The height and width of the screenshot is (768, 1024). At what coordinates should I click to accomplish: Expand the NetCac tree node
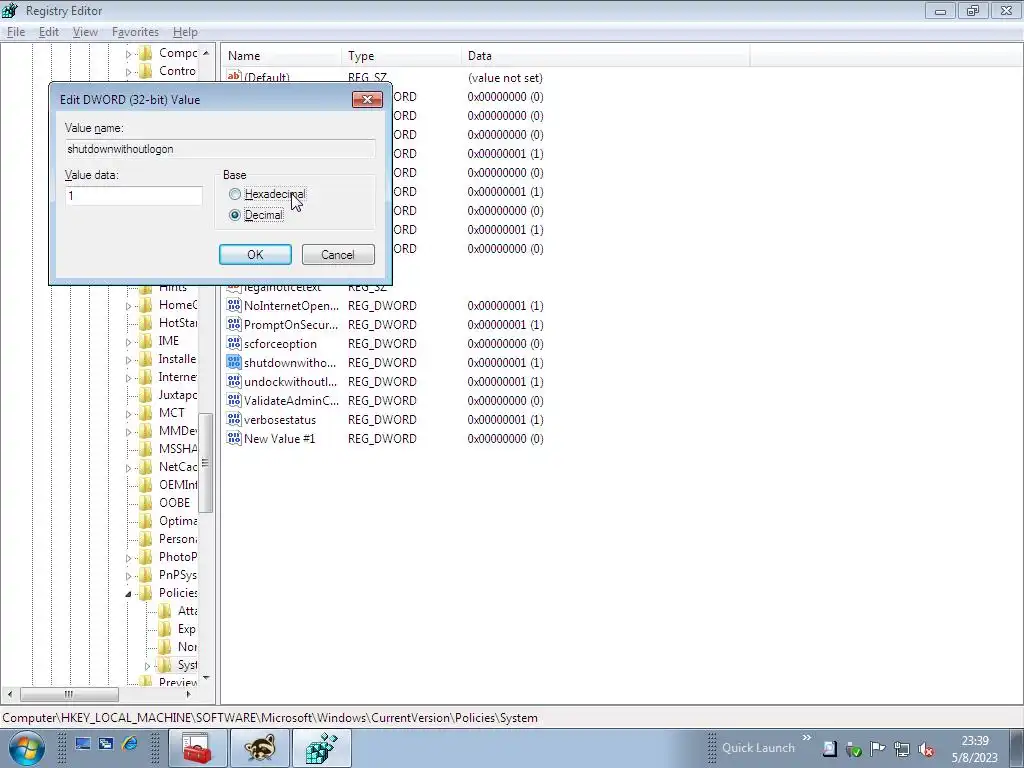point(128,468)
